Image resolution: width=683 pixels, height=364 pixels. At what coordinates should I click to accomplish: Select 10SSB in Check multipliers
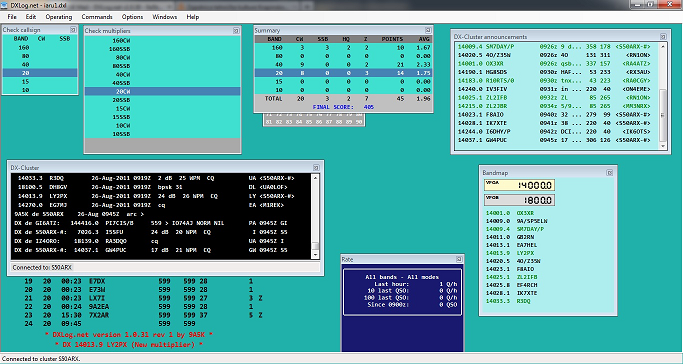click(162, 134)
